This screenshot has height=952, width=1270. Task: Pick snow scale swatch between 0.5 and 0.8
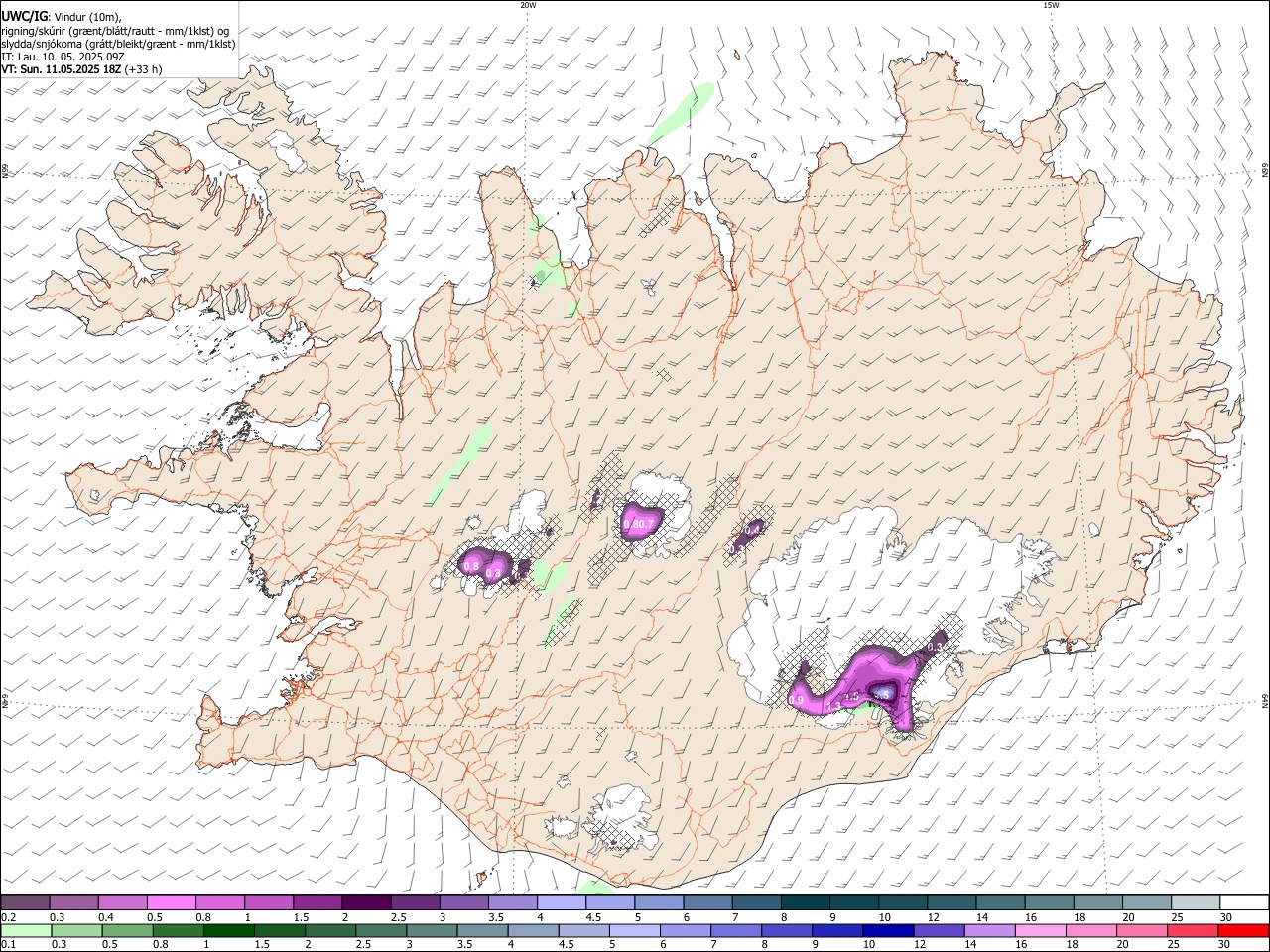pyautogui.click(x=171, y=902)
